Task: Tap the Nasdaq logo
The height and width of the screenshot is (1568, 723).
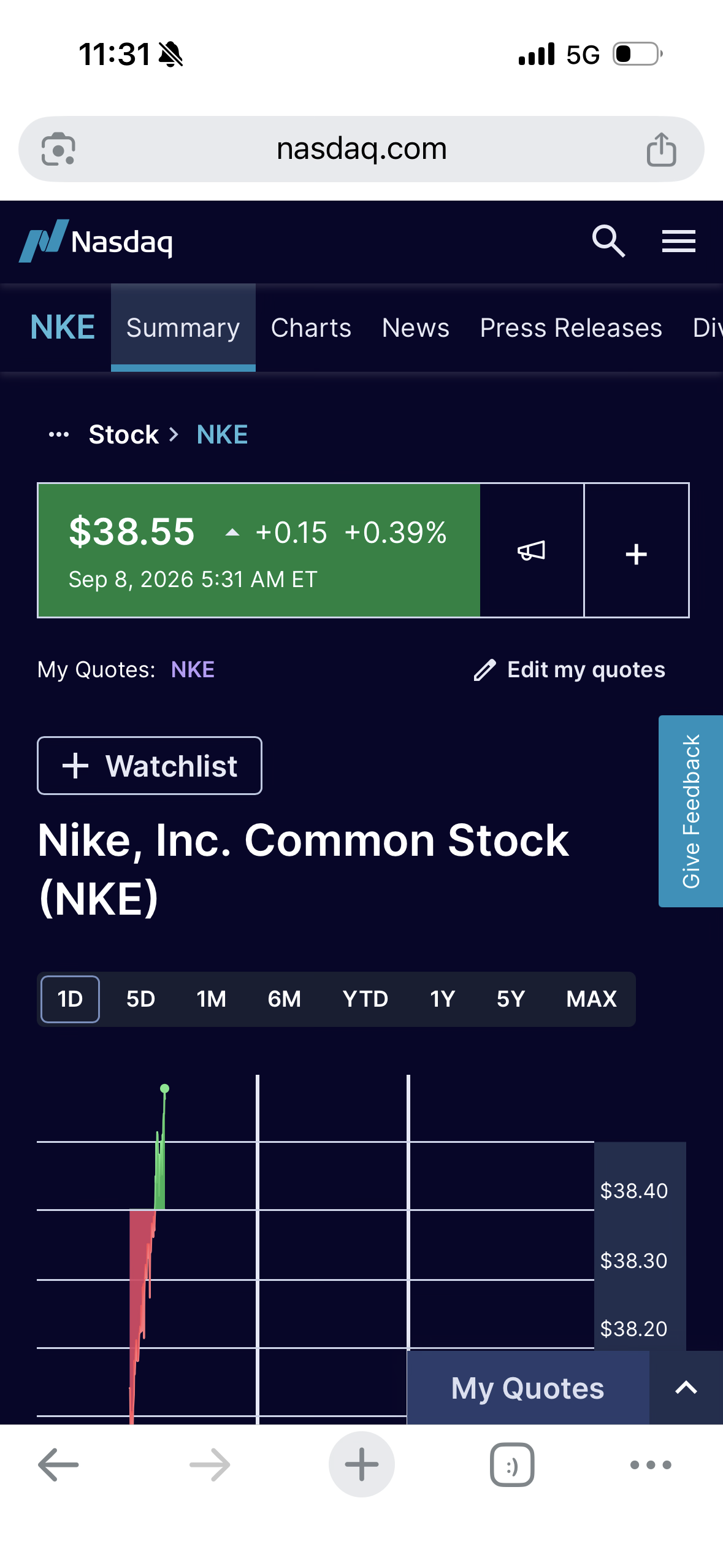Action: click(96, 241)
